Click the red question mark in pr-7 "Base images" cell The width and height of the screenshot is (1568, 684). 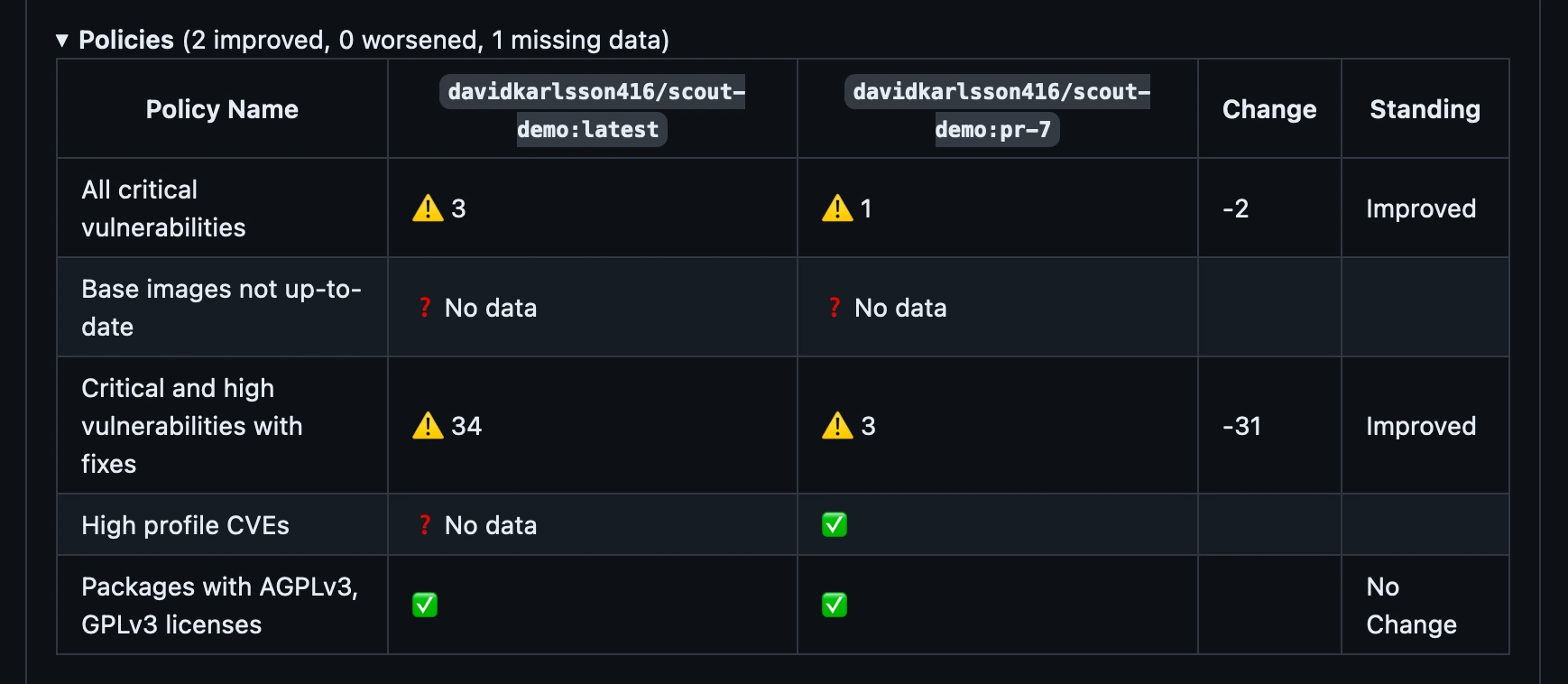point(835,308)
